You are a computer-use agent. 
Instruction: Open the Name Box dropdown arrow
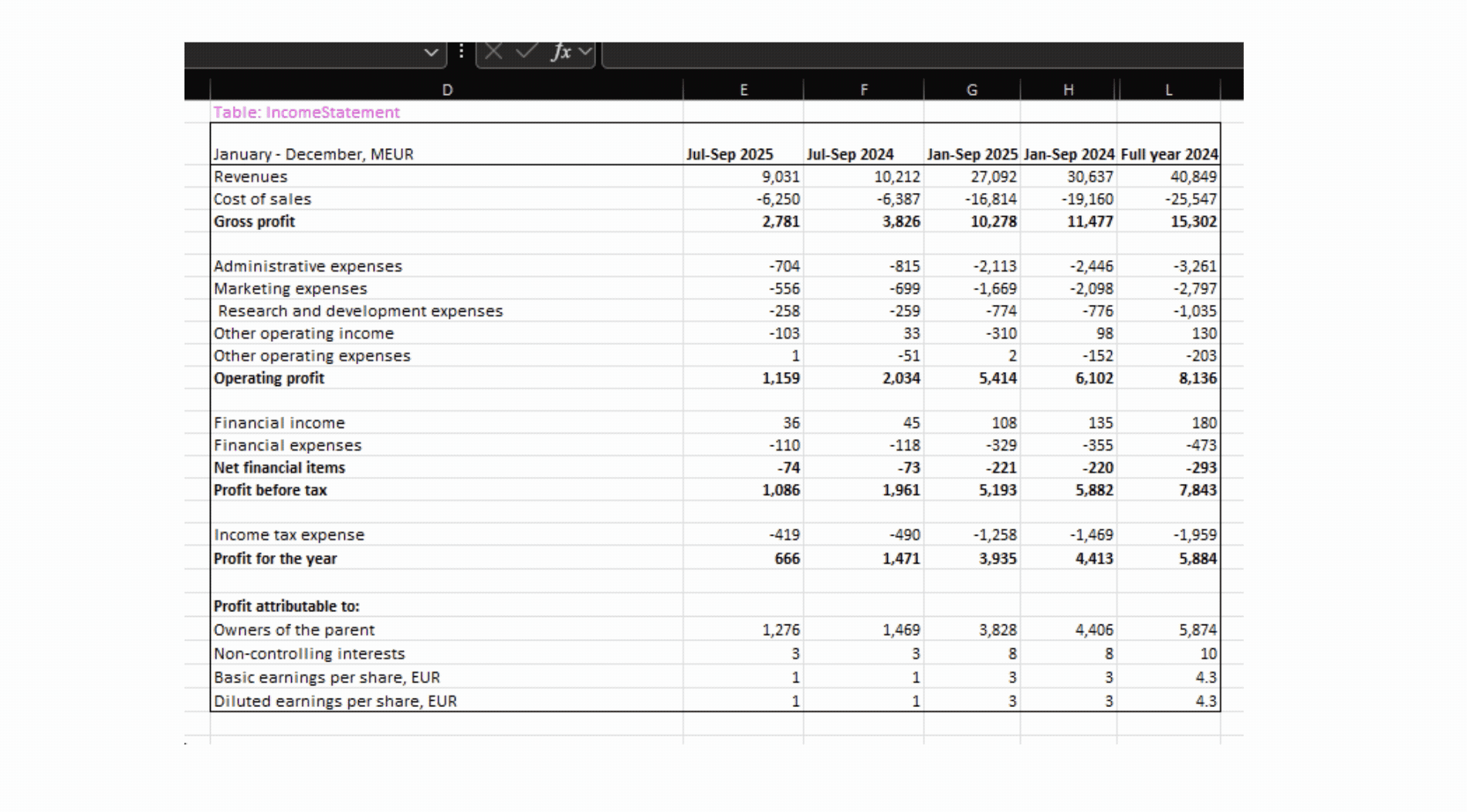[x=431, y=52]
